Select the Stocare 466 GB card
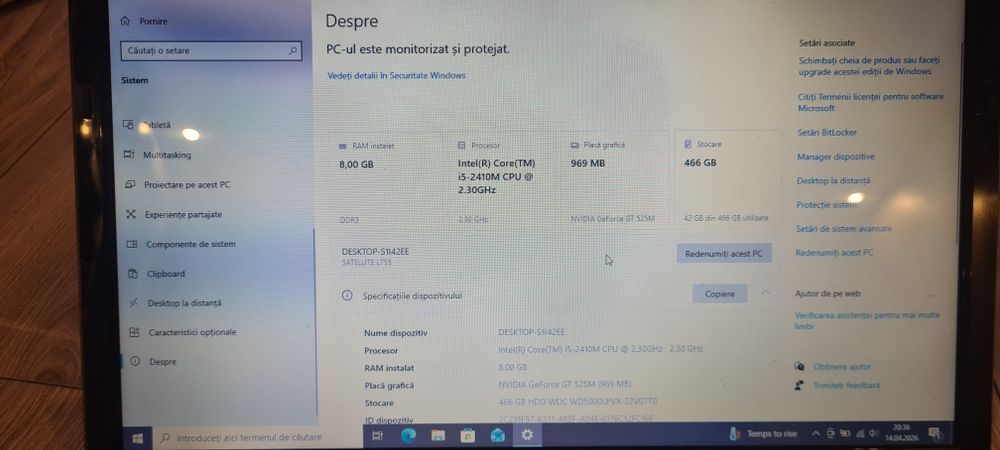 [x=727, y=180]
